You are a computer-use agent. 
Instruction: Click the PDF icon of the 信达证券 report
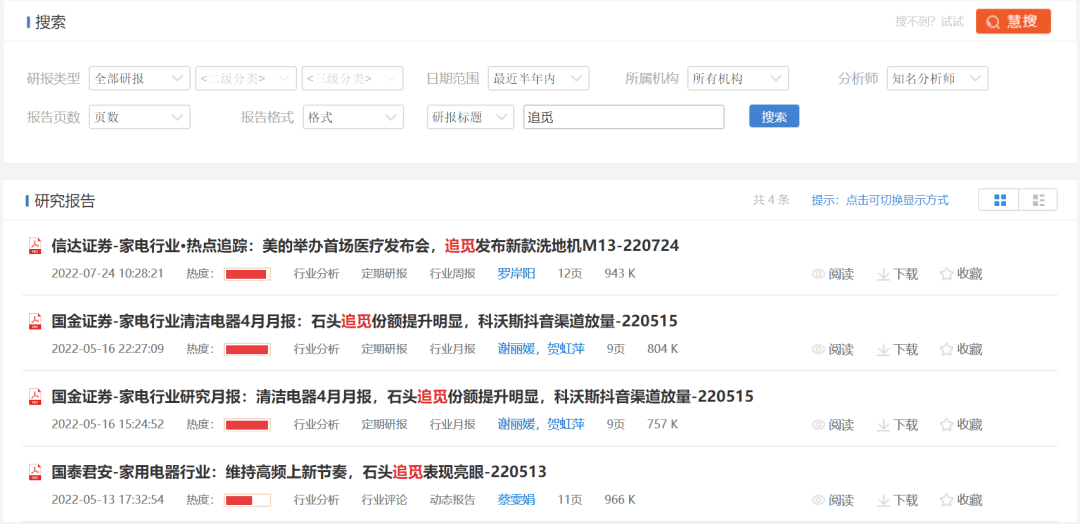(x=34, y=246)
